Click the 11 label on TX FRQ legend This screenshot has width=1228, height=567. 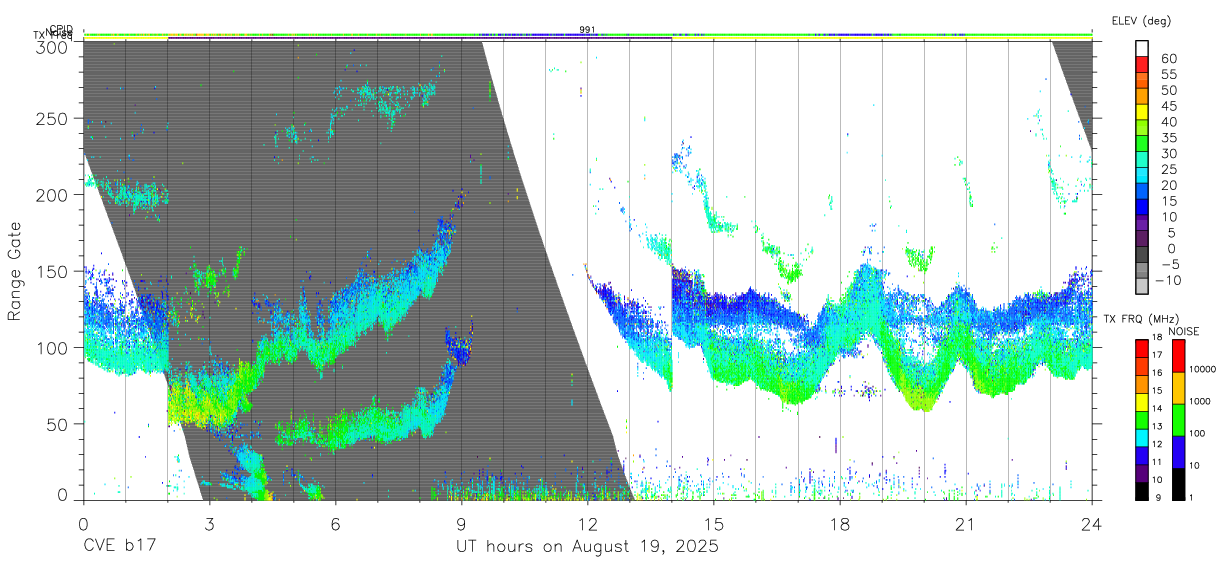[x=1157, y=462]
